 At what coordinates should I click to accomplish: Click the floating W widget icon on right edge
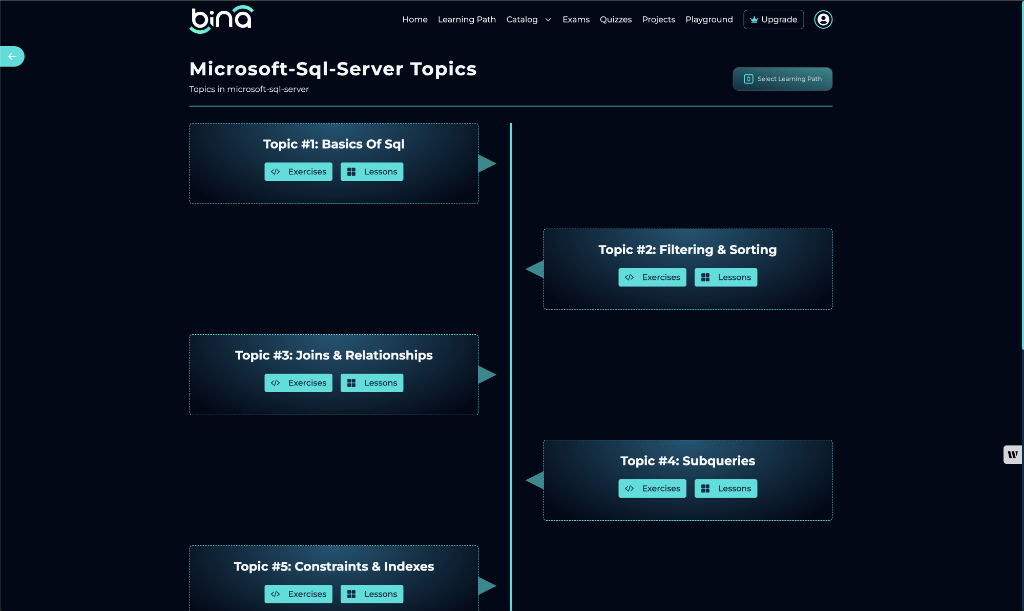click(x=1012, y=454)
